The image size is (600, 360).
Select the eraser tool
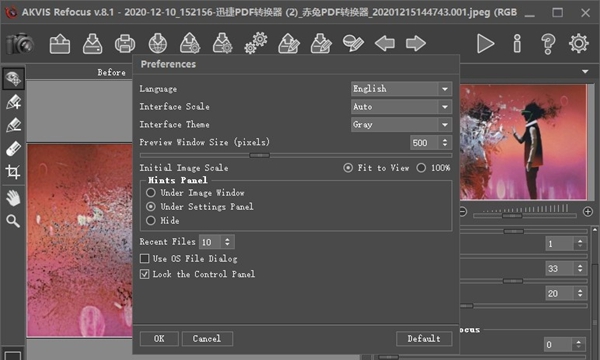13,148
